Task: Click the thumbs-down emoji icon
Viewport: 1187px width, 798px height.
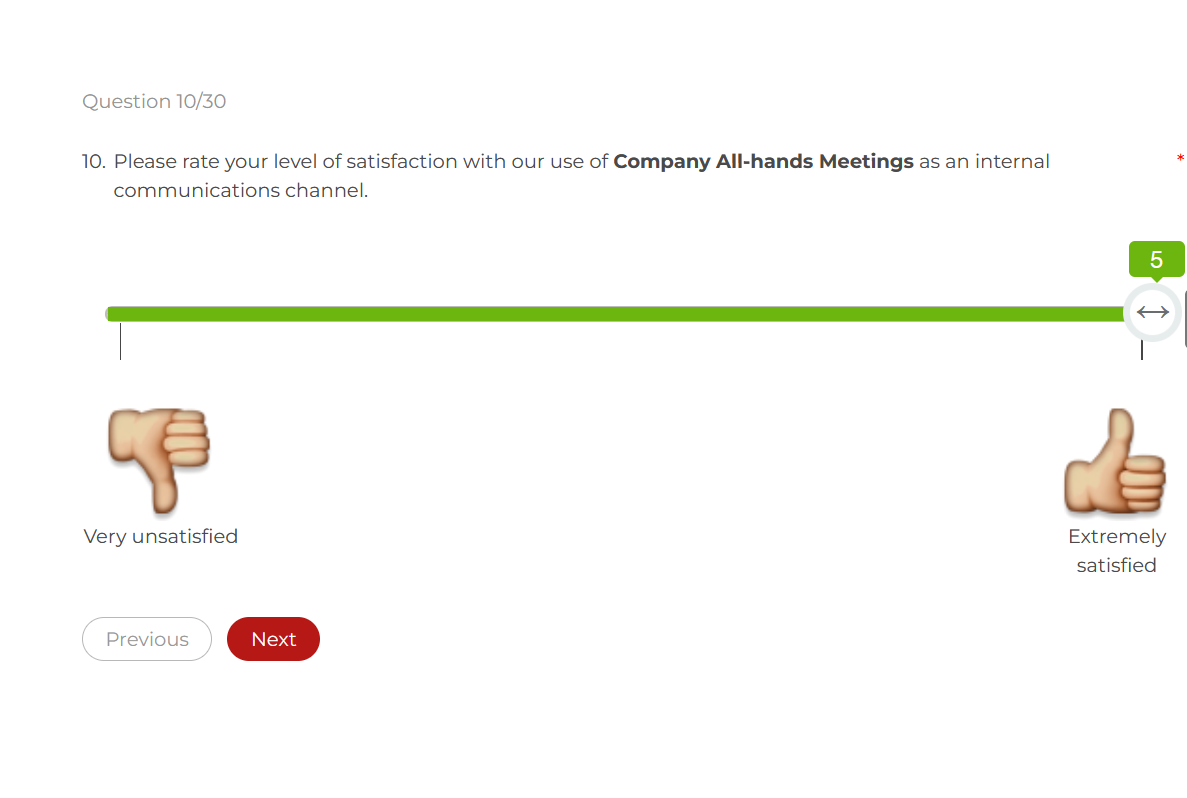Action: [x=159, y=461]
